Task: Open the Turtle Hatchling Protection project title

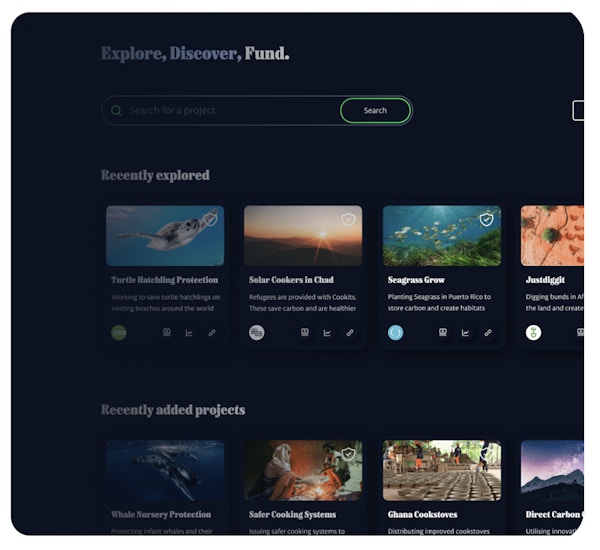Action: pyautogui.click(x=165, y=280)
